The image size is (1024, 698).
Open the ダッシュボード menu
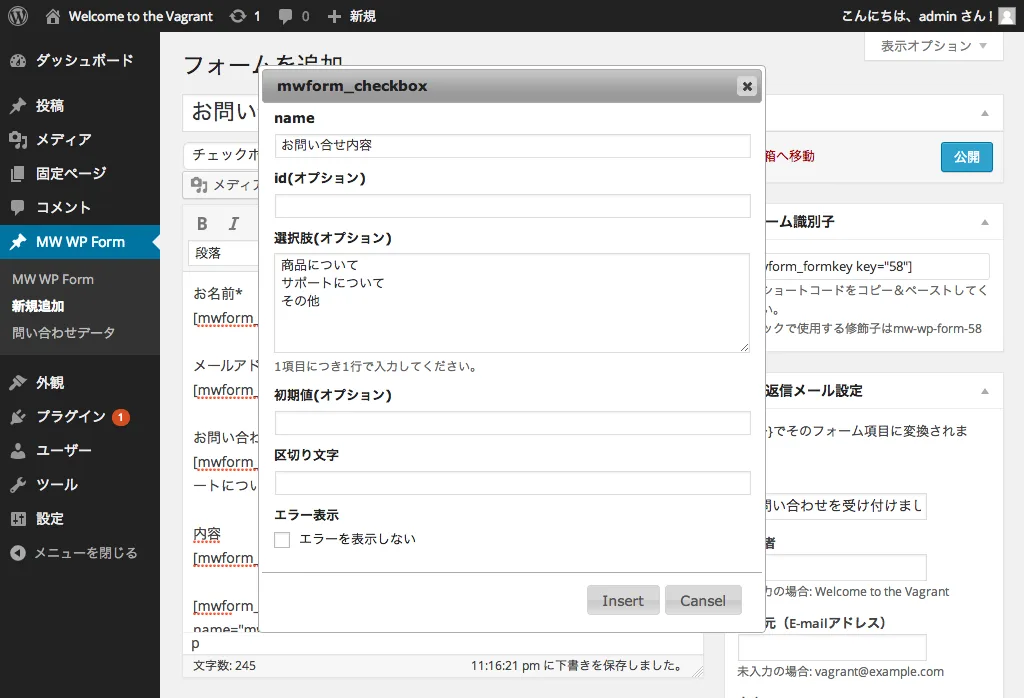tap(80, 61)
